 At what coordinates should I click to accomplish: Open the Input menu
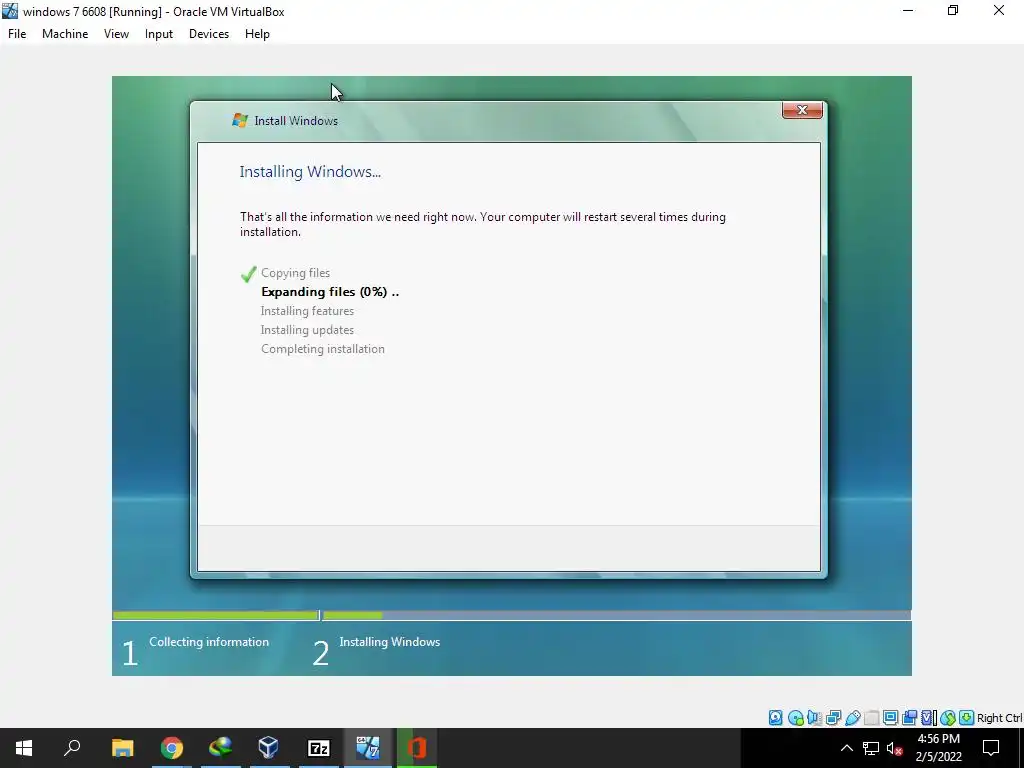pos(159,34)
